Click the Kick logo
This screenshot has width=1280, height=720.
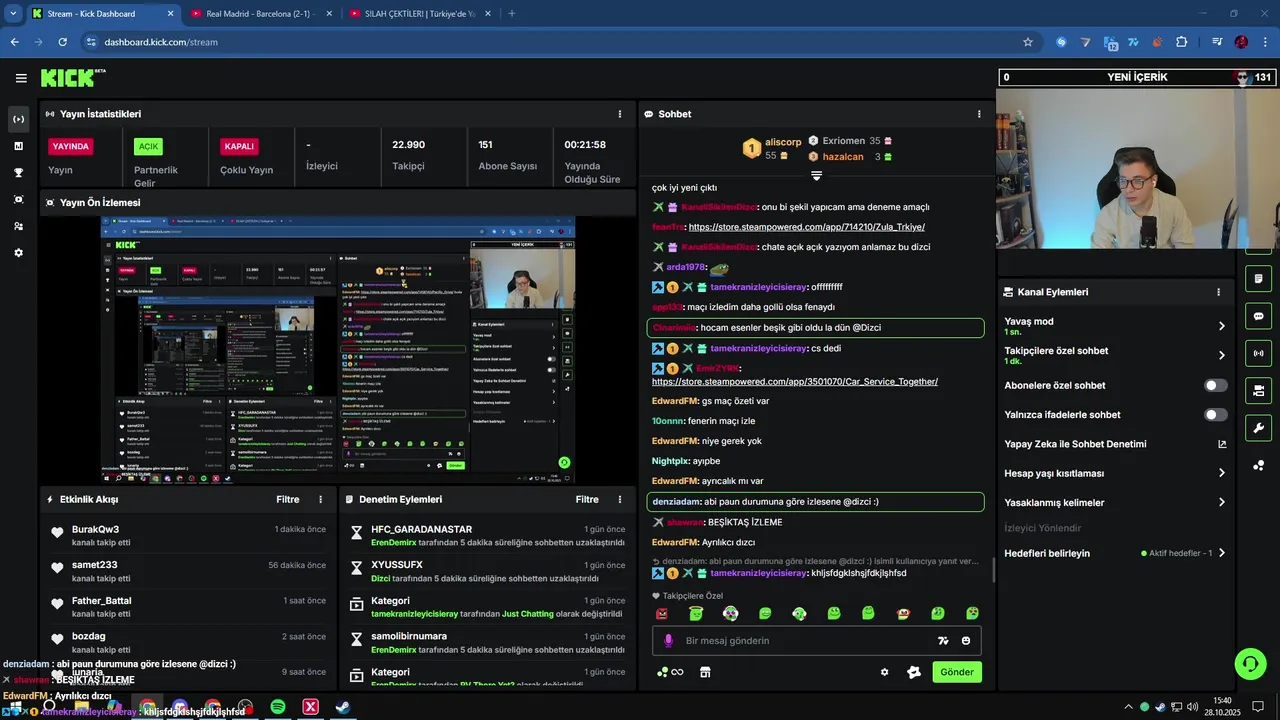(69, 77)
